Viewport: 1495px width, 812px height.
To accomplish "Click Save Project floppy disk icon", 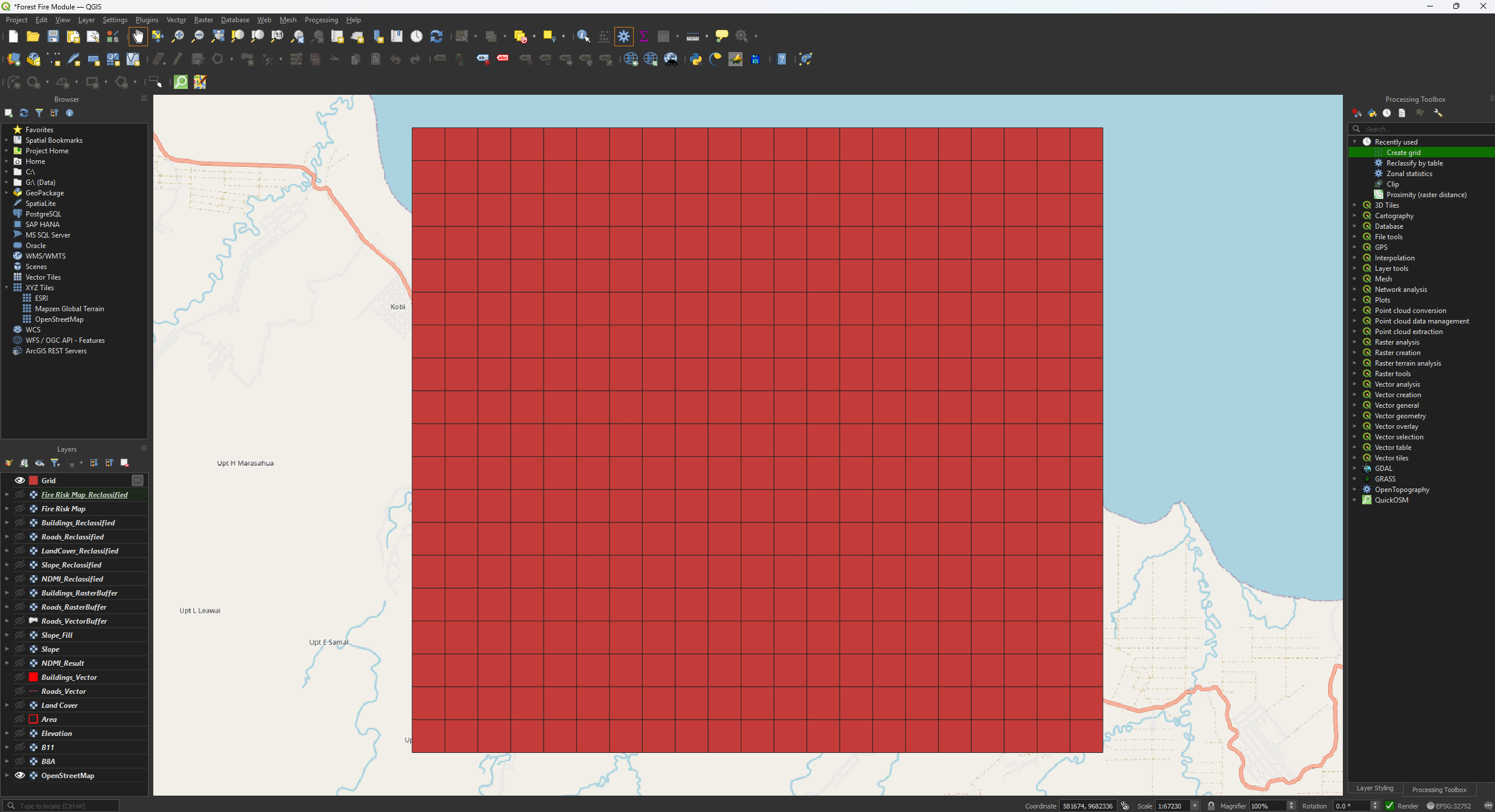I will (x=53, y=36).
